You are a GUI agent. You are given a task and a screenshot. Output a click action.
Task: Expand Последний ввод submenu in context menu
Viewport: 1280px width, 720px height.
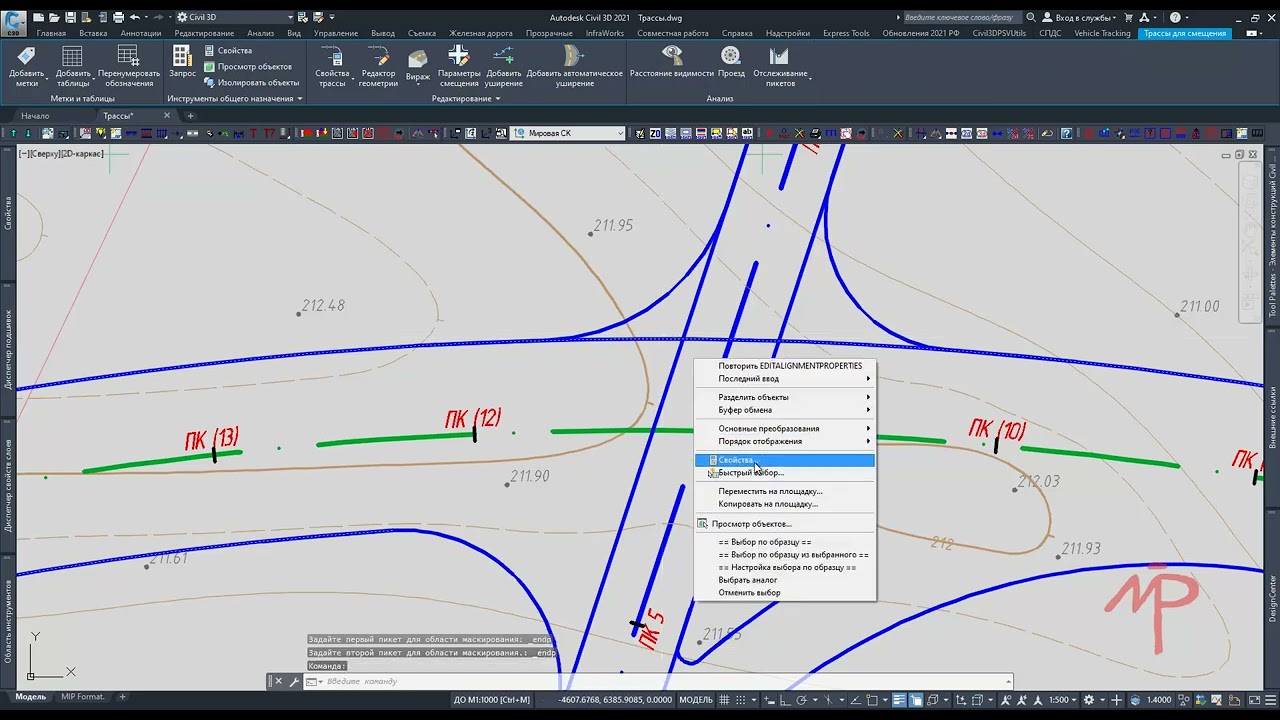pos(785,379)
